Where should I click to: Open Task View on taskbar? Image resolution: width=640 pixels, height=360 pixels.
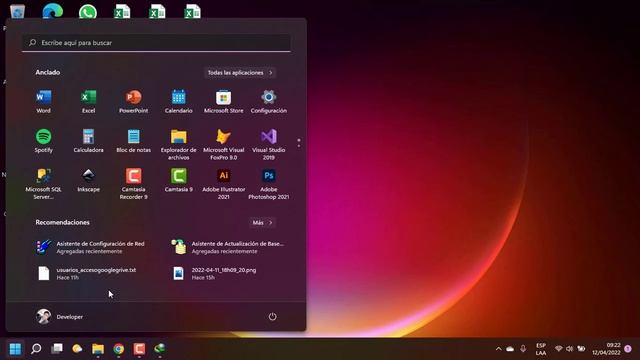[57, 349]
